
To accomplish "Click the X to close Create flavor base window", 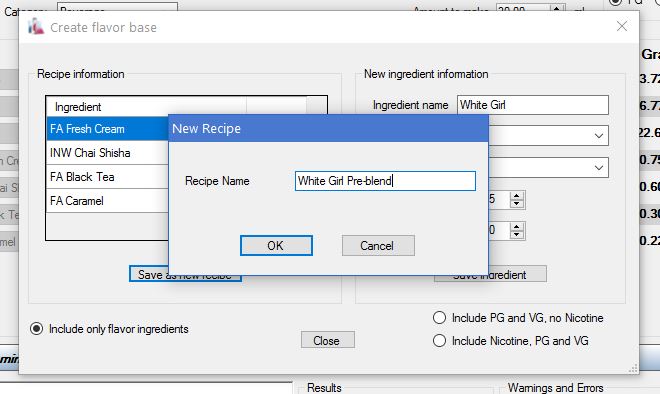I will (622, 26).
